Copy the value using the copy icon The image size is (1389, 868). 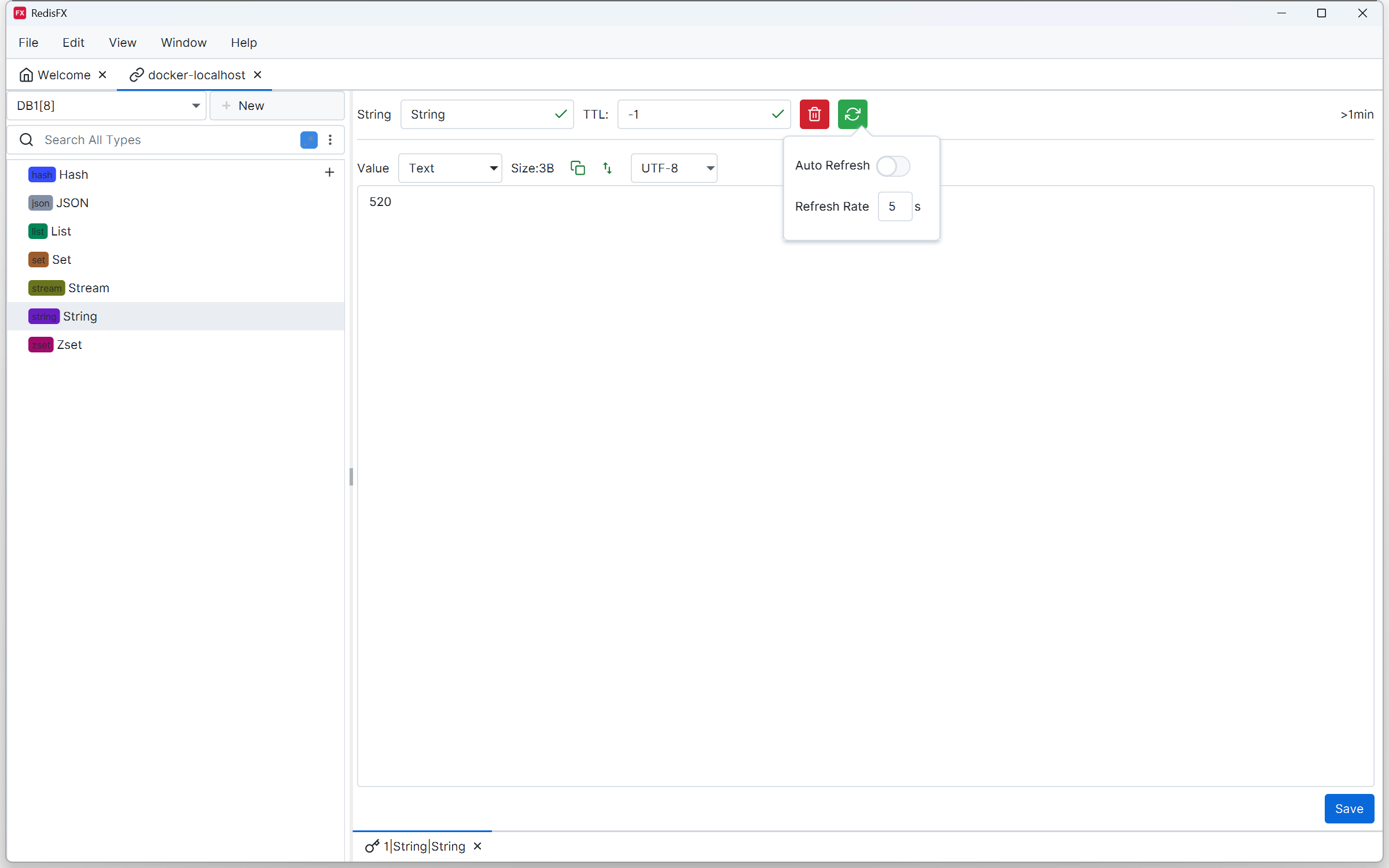click(x=578, y=168)
